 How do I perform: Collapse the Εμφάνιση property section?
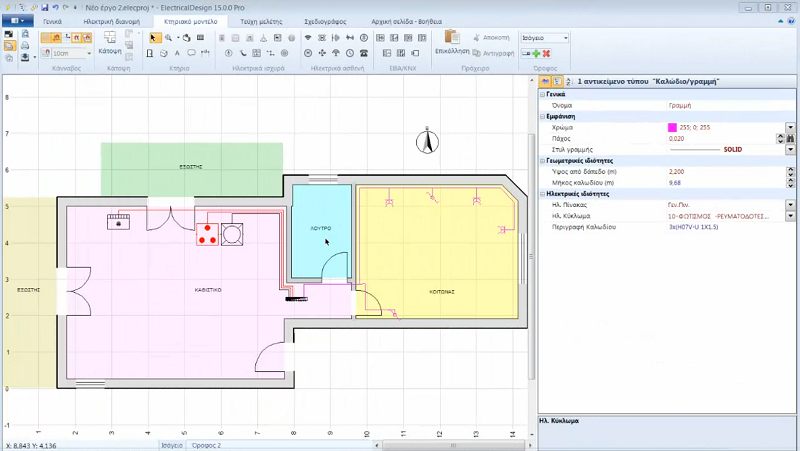543,116
